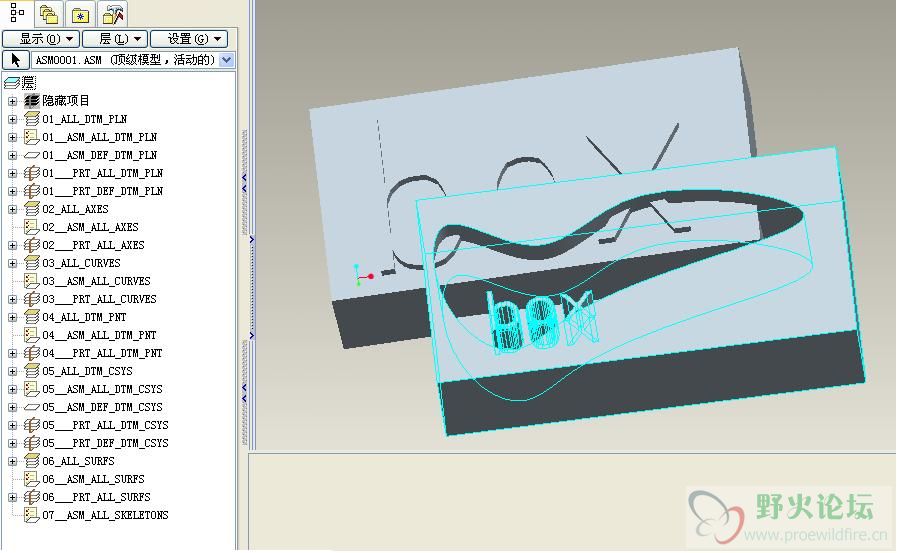Open the 设置(G) dropdown menu
897x553 pixels.
189,39
